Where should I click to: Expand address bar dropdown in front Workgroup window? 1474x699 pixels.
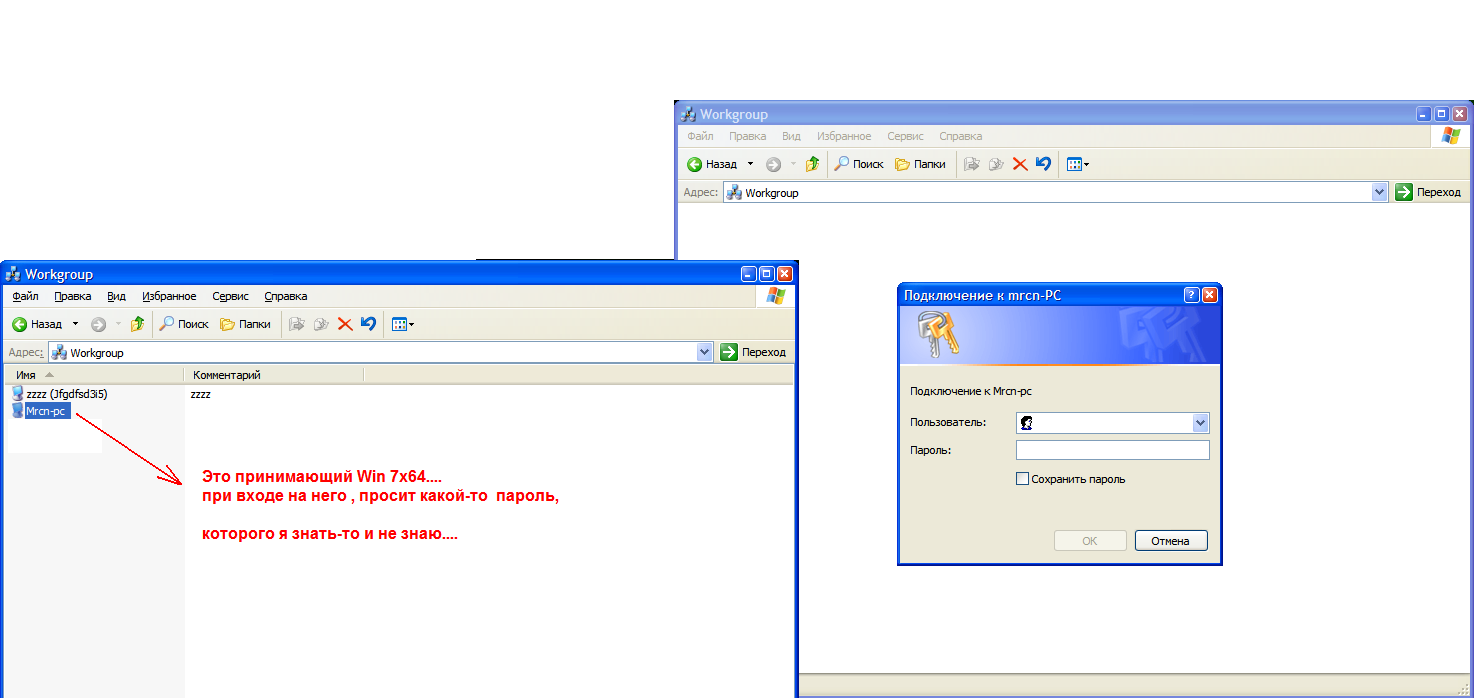coord(705,352)
